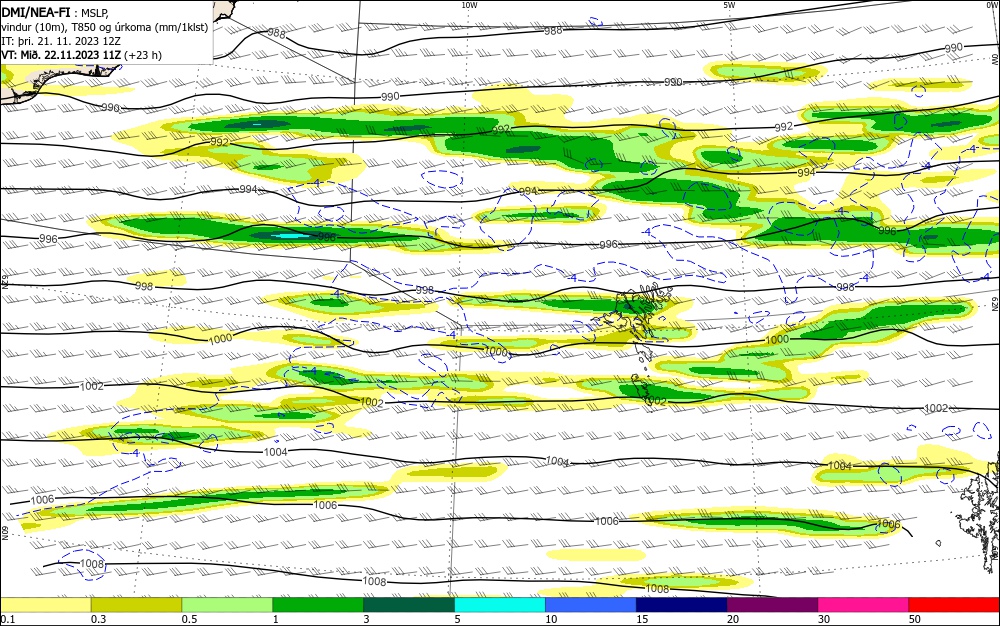1000x626 pixels.
Task: Select the purple 20–30 legend swatch
Action: click(772, 605)
